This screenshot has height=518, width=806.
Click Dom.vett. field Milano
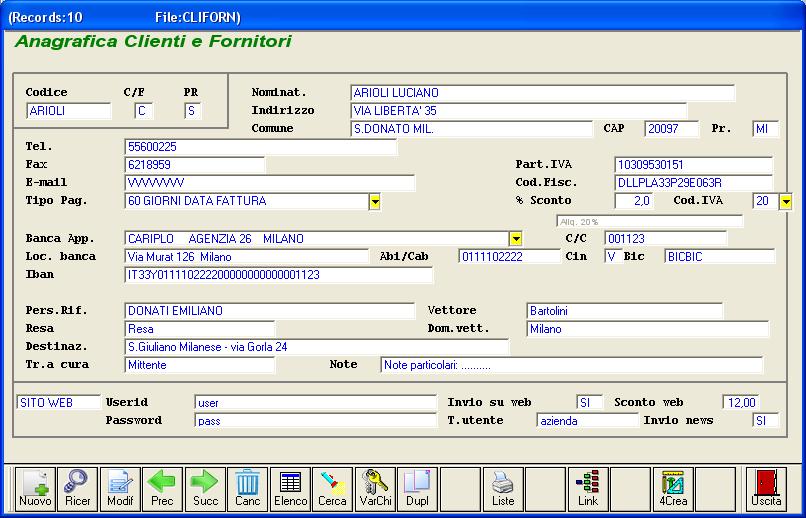tap(648, 329)
